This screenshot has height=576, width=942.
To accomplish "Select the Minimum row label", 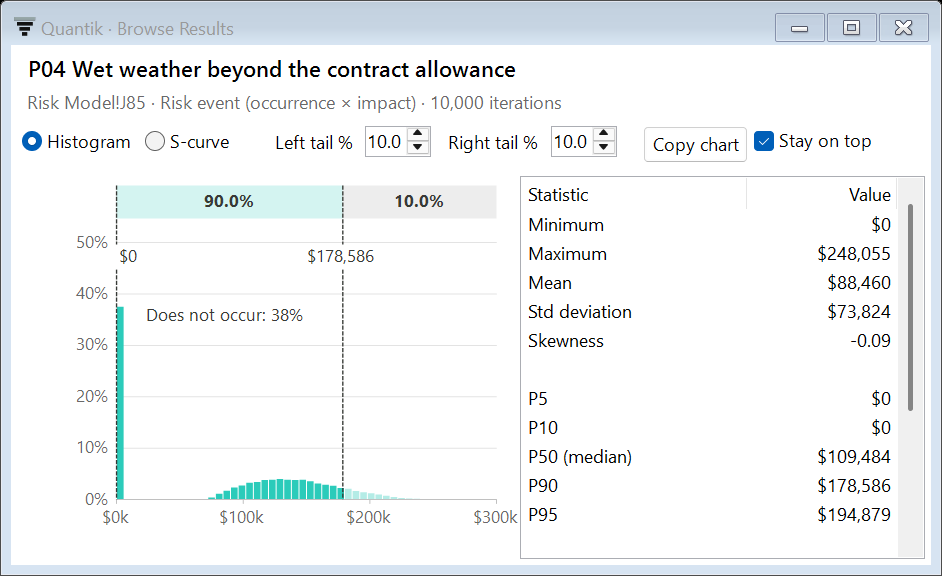I will (565, 225).
